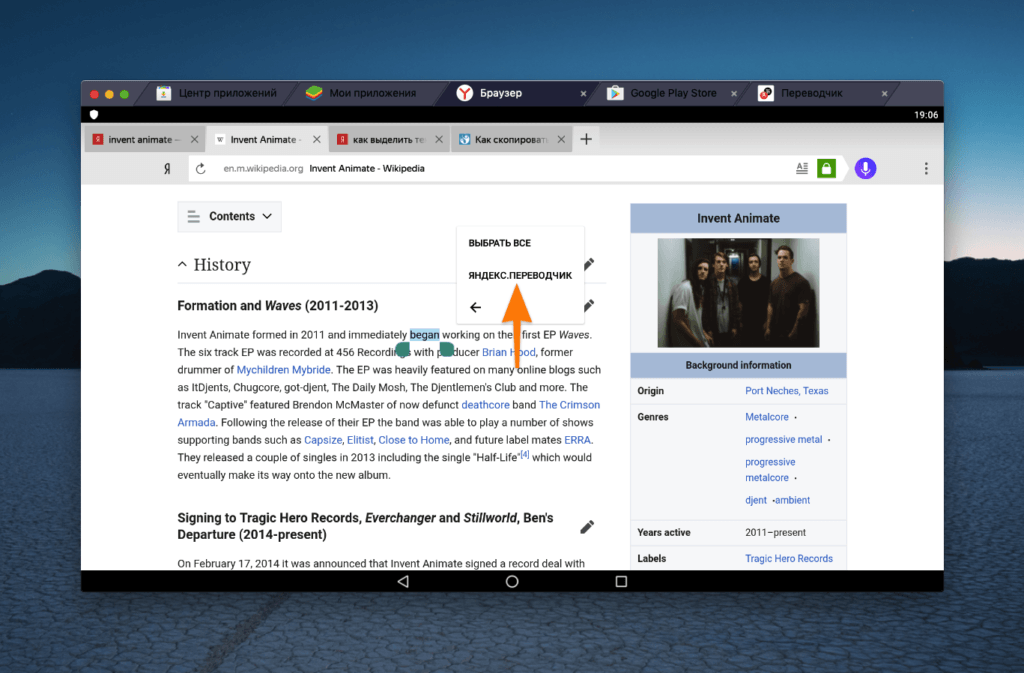Open the browser three-dot menu
1024x673 pixels.
click(926, 168)
